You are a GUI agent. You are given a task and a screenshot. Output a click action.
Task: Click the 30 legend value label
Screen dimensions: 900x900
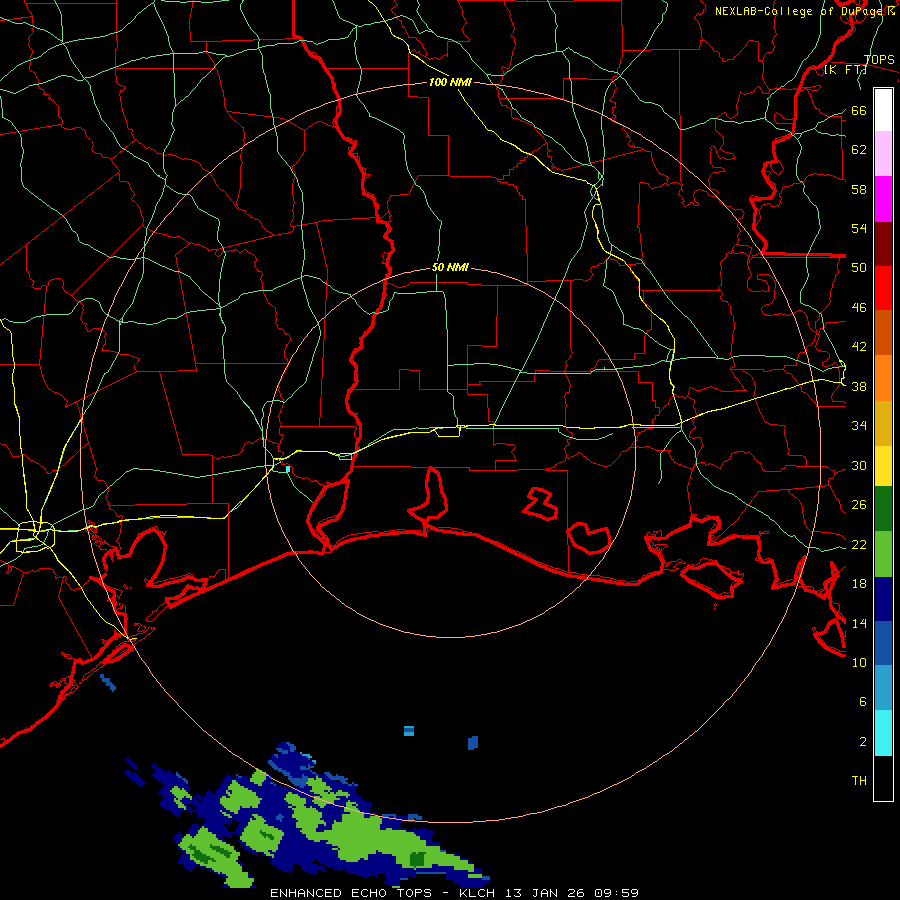coord(859,465)
